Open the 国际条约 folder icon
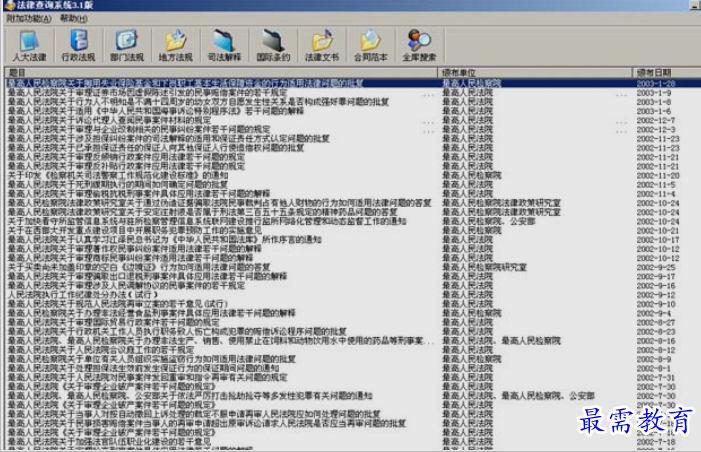This screenshot has height=452, width=701. 273,46
